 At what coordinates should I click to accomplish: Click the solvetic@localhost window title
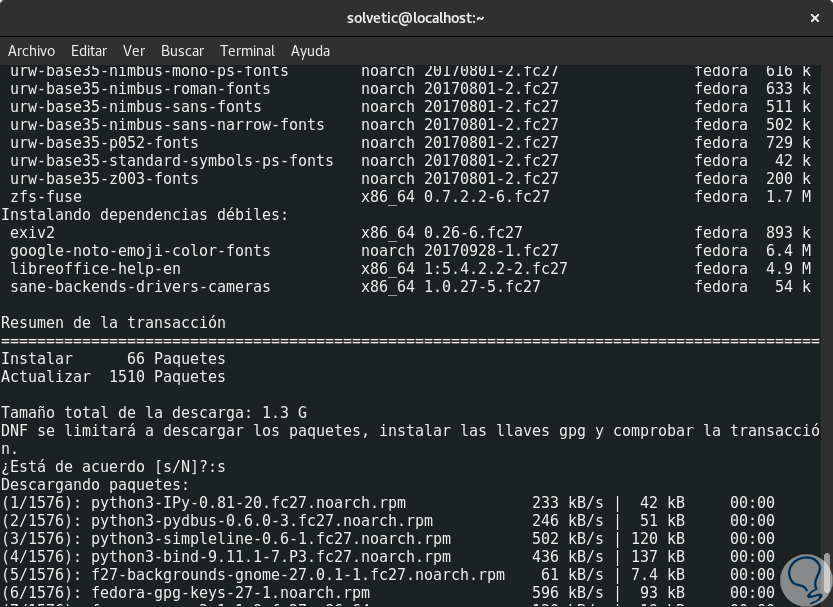coord(415,18)
